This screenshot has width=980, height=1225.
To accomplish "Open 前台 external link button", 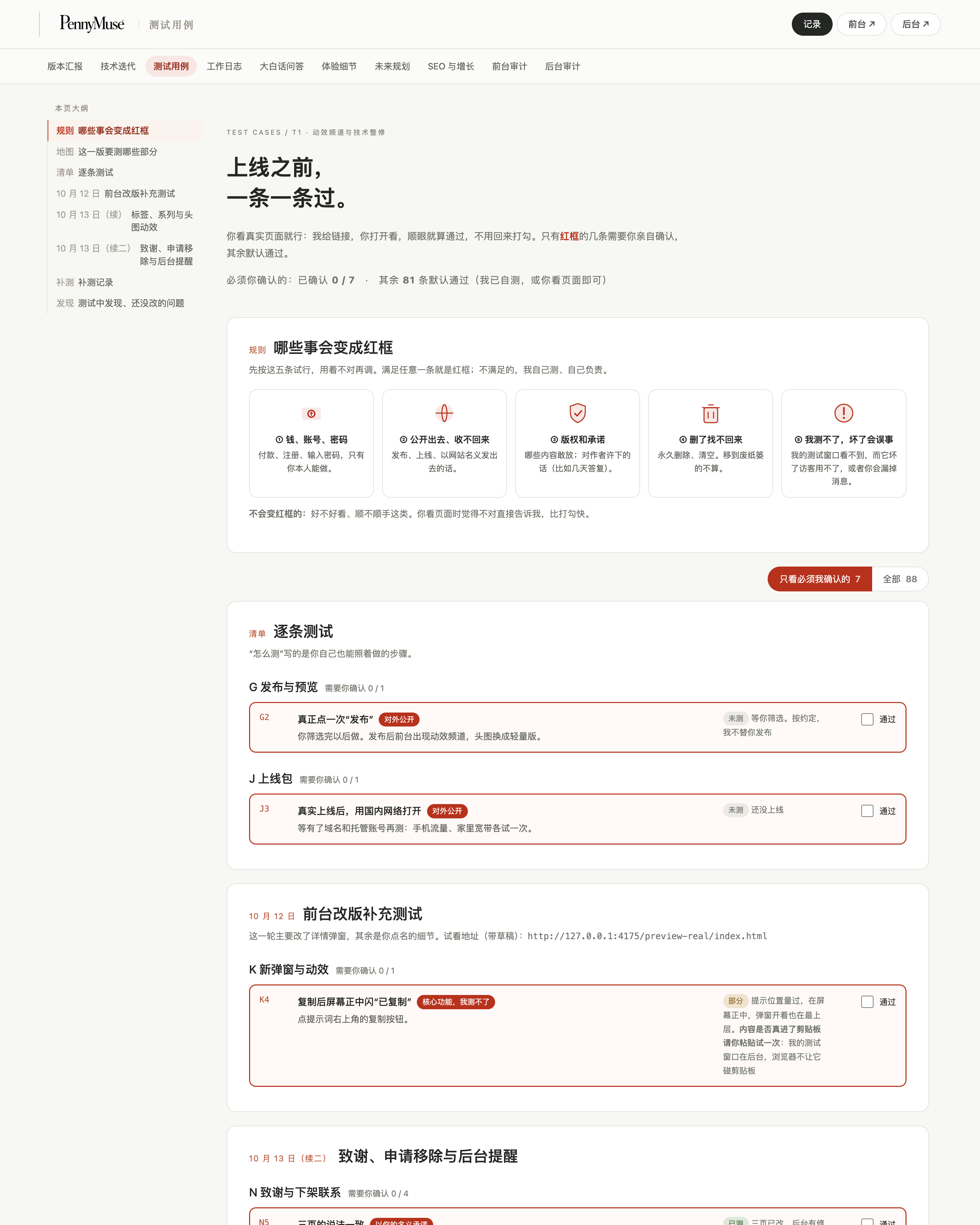I will [861, 24].
